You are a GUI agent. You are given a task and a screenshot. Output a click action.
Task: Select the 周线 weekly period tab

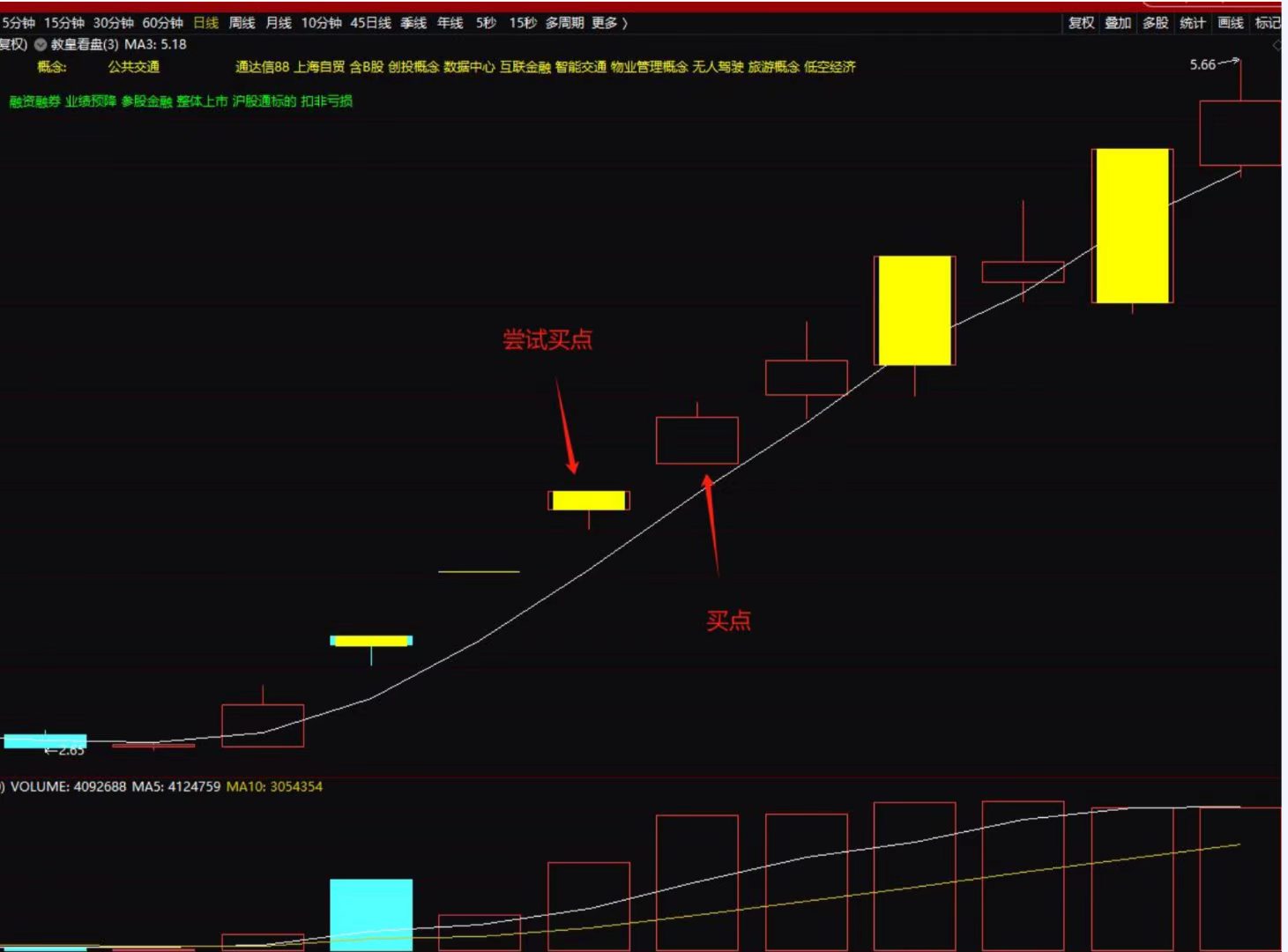242,23
